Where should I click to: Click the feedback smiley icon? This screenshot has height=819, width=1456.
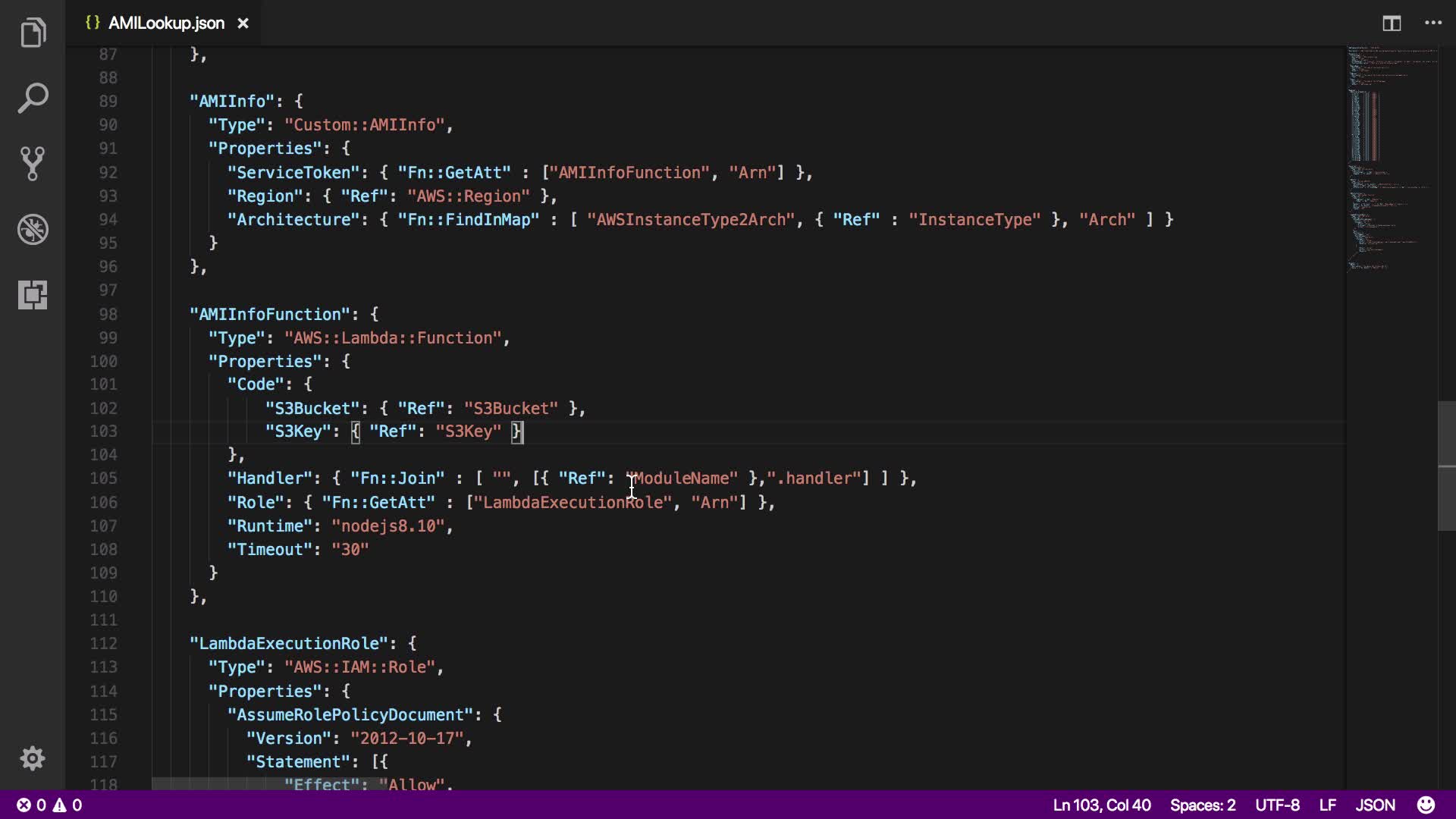[1426, 805]
